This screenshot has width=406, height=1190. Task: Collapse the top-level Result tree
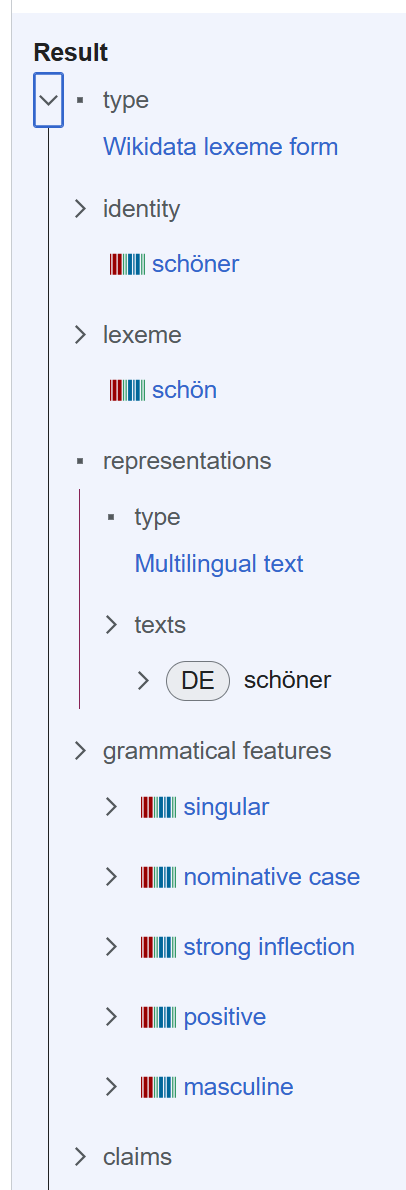(x=49, y=100)
